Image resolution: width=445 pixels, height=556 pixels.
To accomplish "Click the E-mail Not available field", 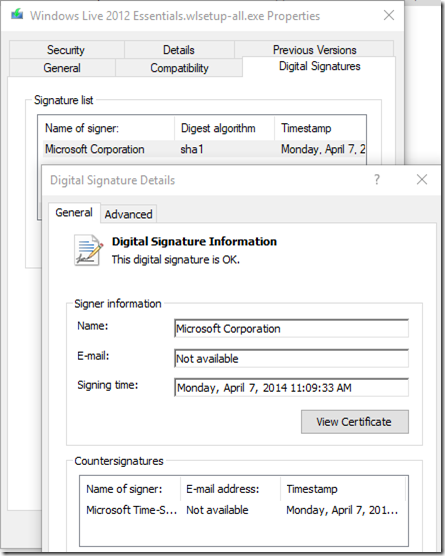I will point(291,358).
